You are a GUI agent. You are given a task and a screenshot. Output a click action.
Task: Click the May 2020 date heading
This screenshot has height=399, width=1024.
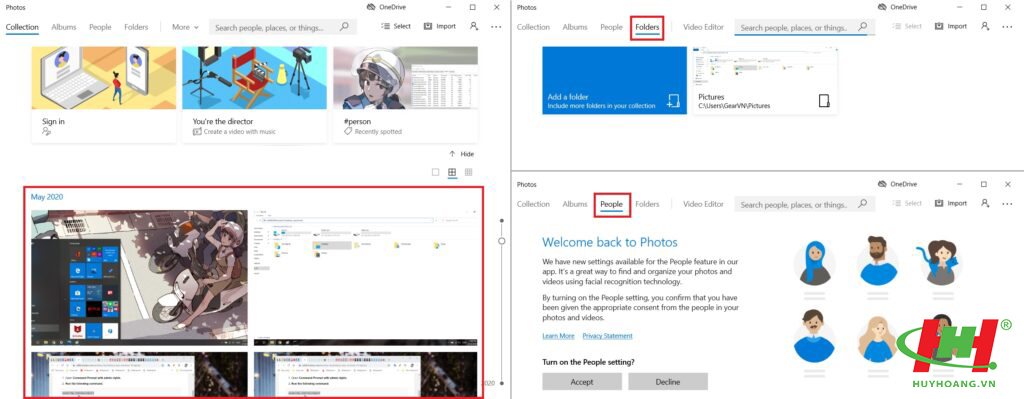click(x=47, y=197)
